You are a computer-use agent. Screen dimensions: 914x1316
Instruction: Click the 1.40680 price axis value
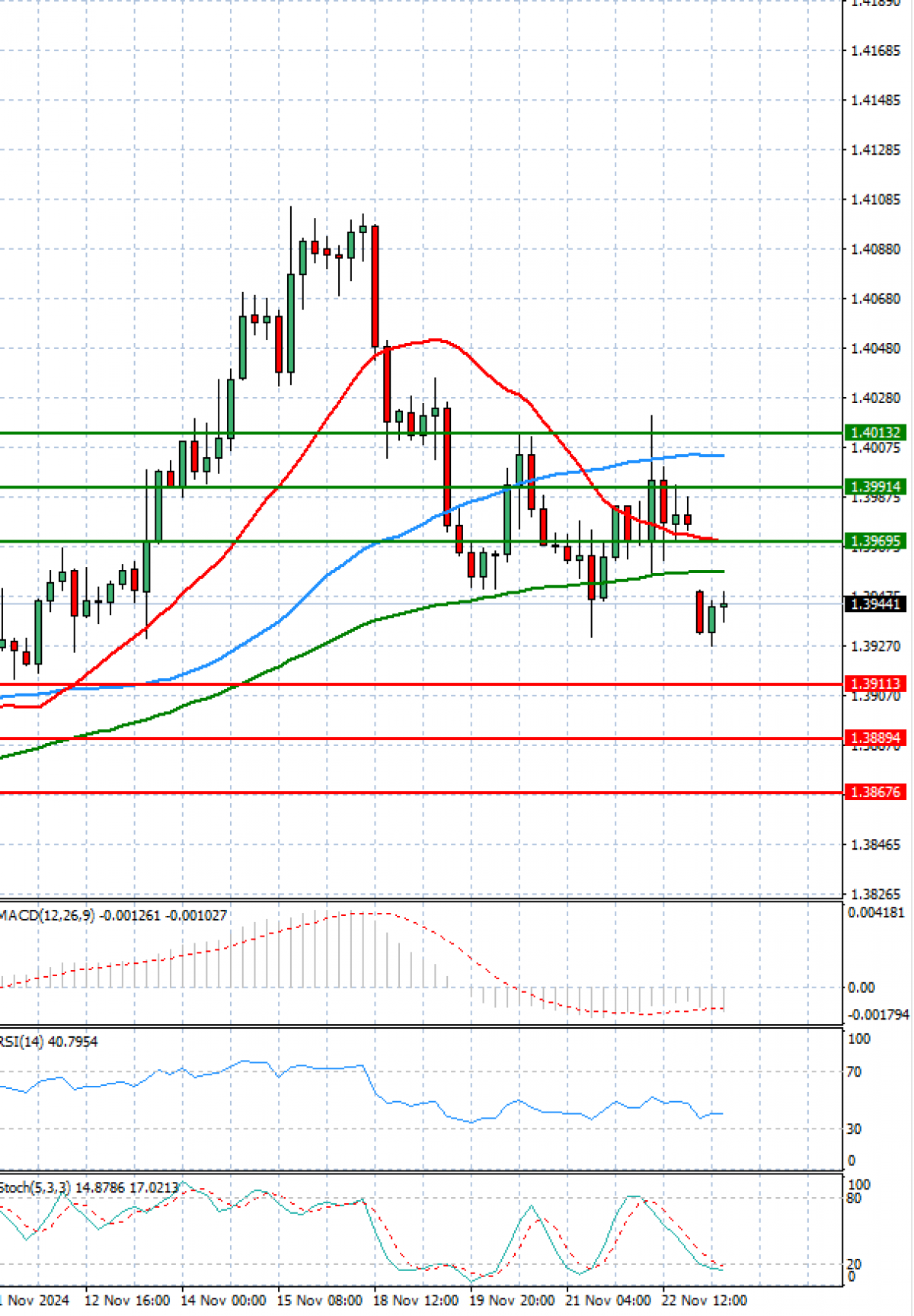875,299
